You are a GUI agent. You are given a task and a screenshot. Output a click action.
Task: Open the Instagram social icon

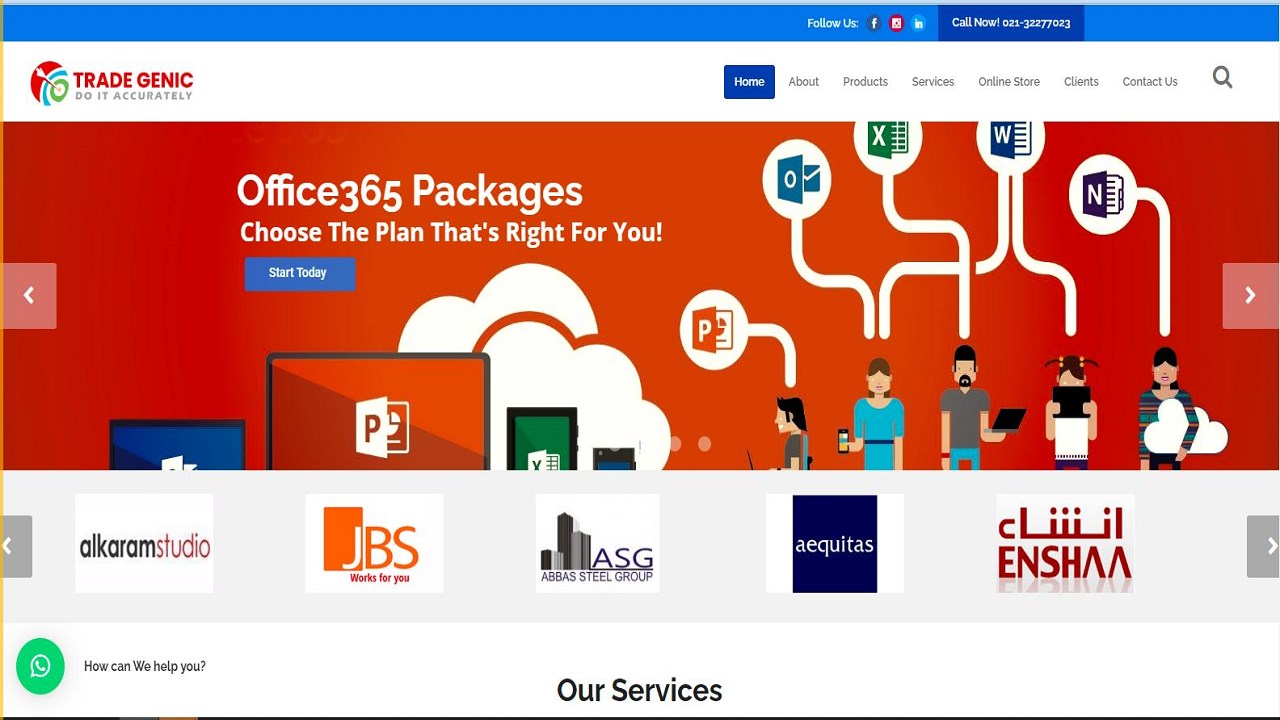click(896, 23)
